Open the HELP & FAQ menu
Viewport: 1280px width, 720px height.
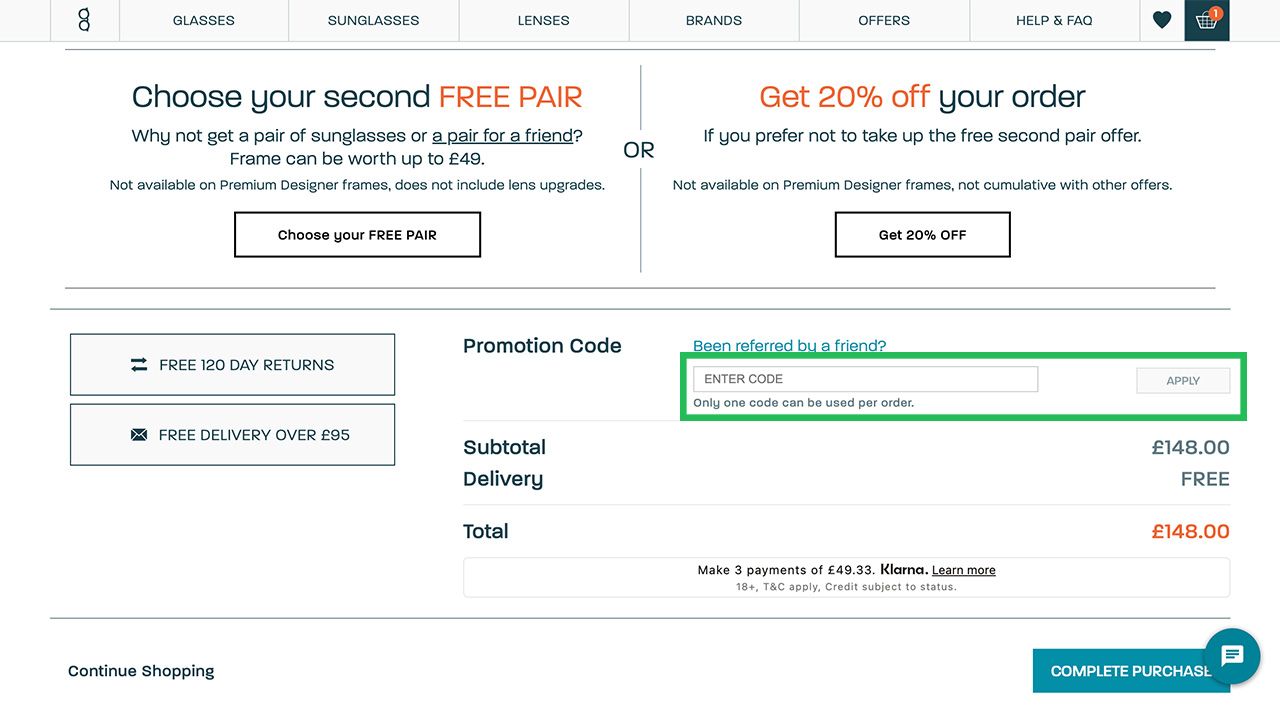[x=1055, y=20]
